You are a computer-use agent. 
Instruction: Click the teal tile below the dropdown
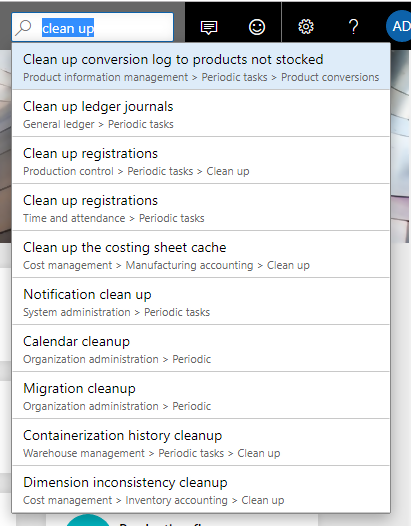click(x=88, y=520)
